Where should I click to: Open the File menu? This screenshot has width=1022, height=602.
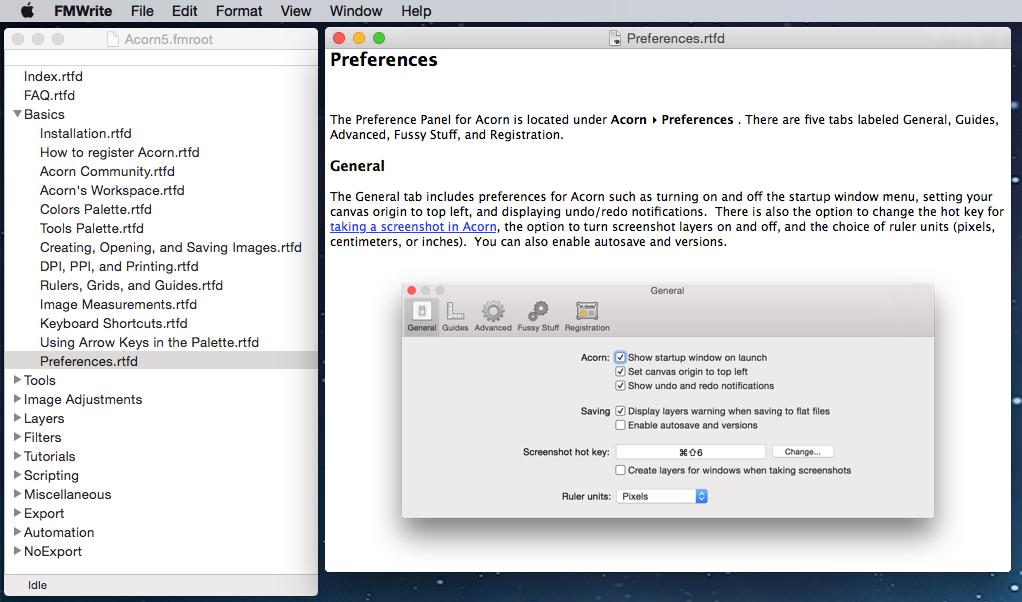tap(141, 11)
